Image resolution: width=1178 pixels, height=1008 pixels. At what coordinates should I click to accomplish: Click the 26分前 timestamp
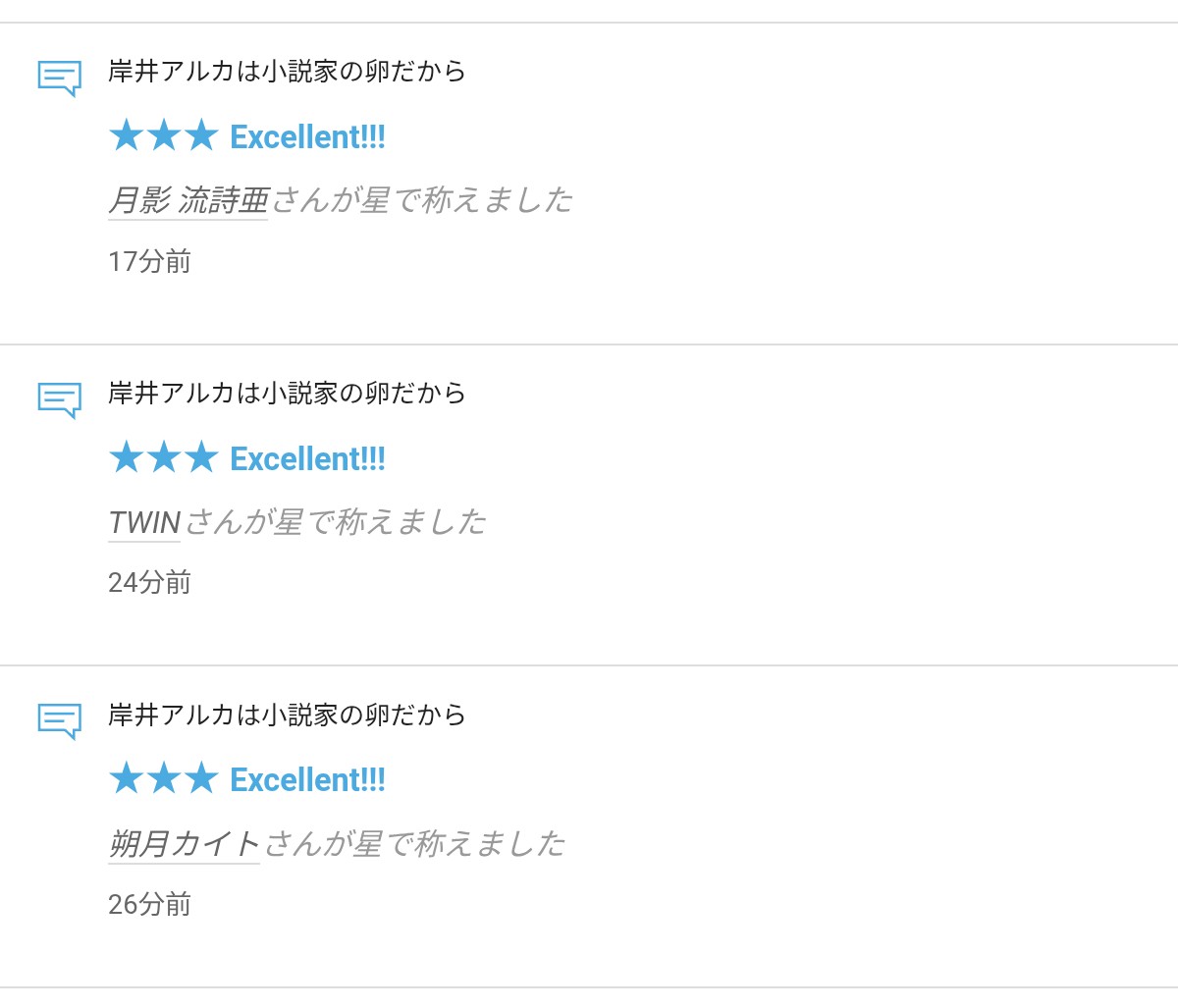(149, 905)
